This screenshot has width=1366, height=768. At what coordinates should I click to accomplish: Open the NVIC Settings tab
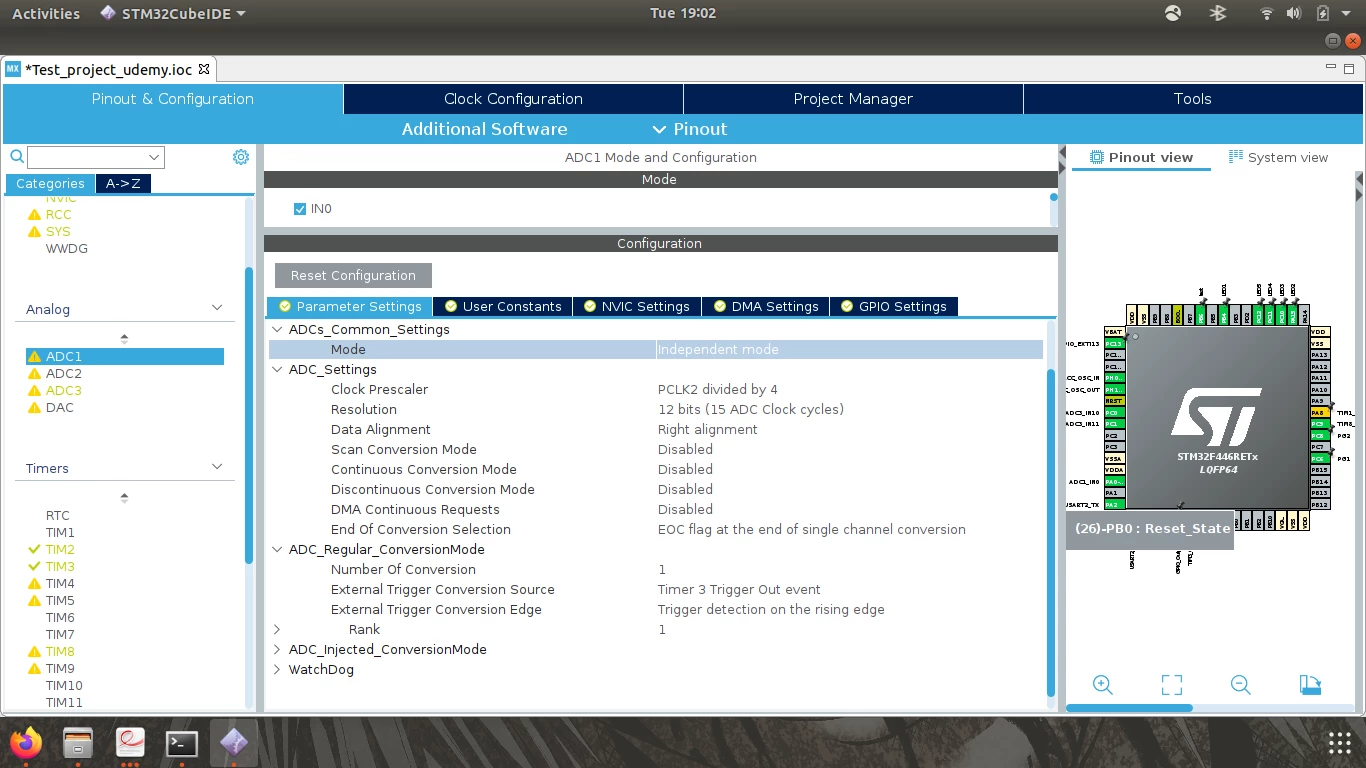pyautogui.click(x=637, y=306)
